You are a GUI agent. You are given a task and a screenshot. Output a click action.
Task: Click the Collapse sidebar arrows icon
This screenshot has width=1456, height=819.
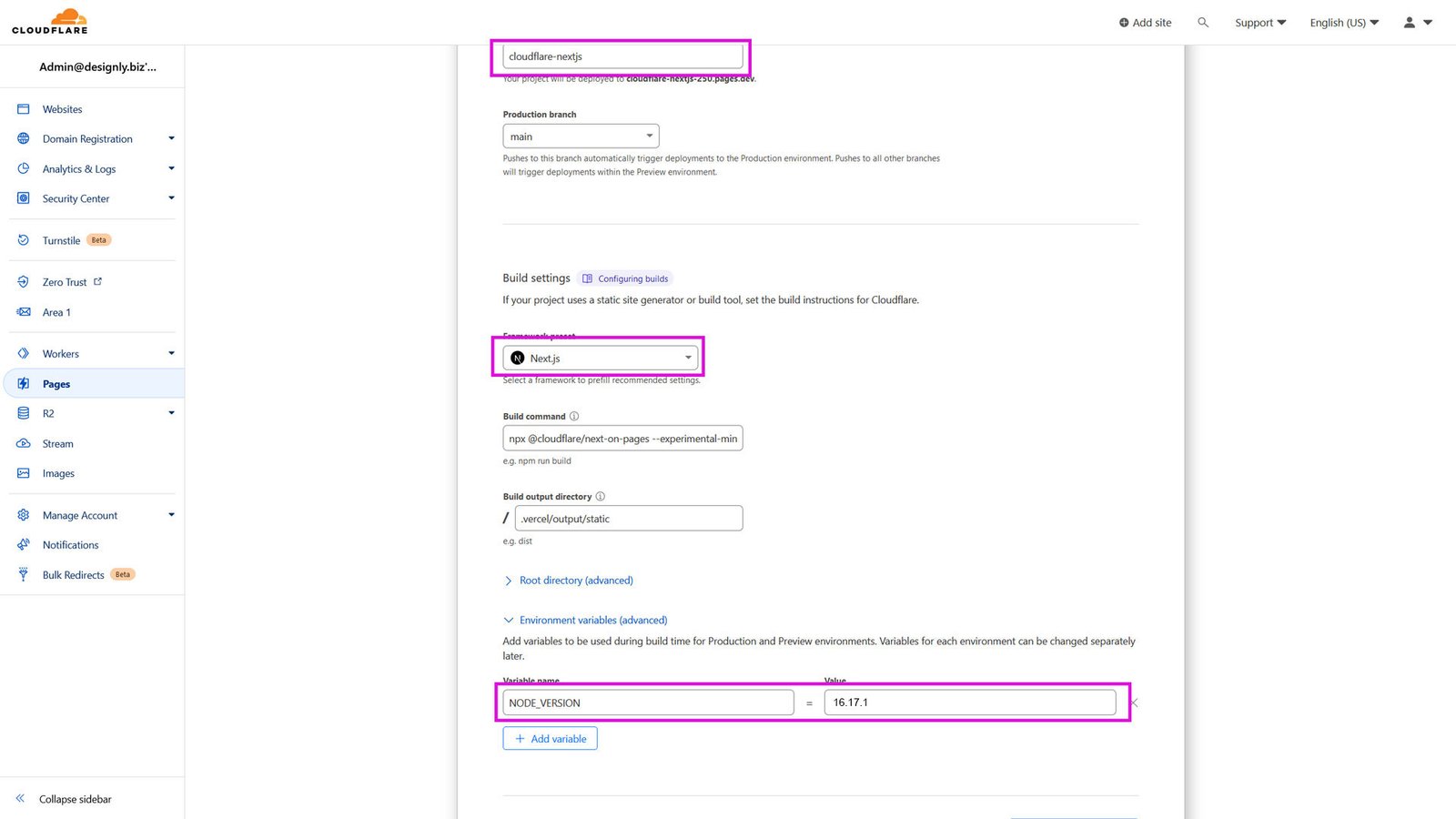pyautogui.click(x=20, y=799)
